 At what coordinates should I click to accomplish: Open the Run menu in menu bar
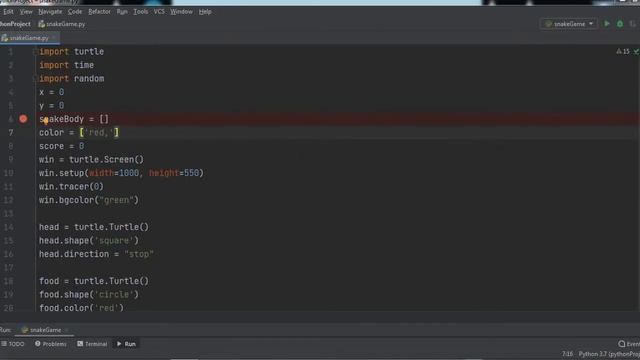[x=122, y=12]
